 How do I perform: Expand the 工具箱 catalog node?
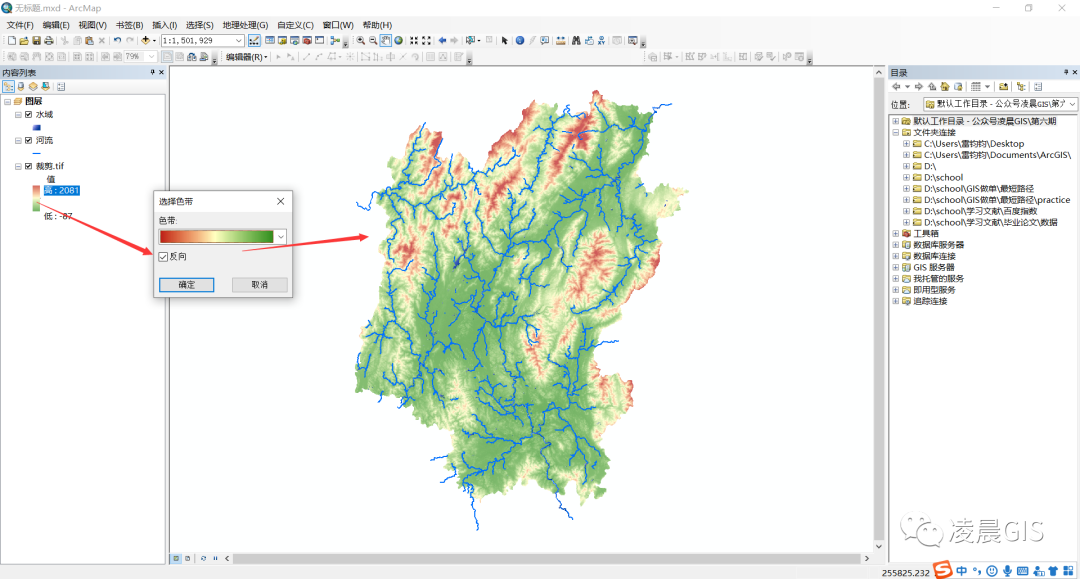click(895, 233)
